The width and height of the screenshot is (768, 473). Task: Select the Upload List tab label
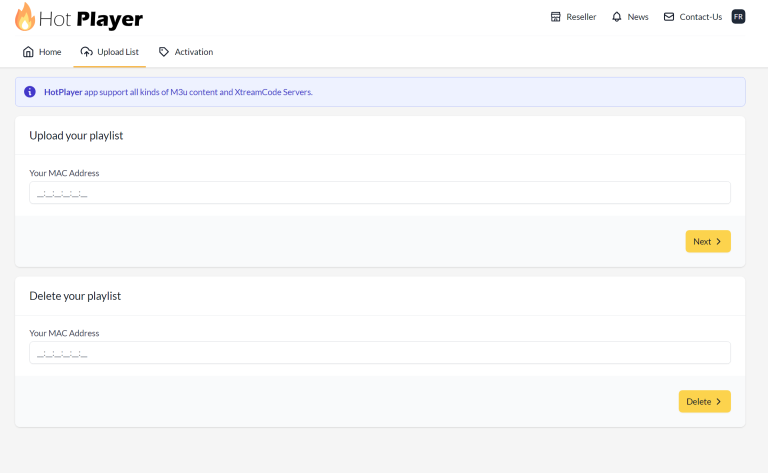118,52
